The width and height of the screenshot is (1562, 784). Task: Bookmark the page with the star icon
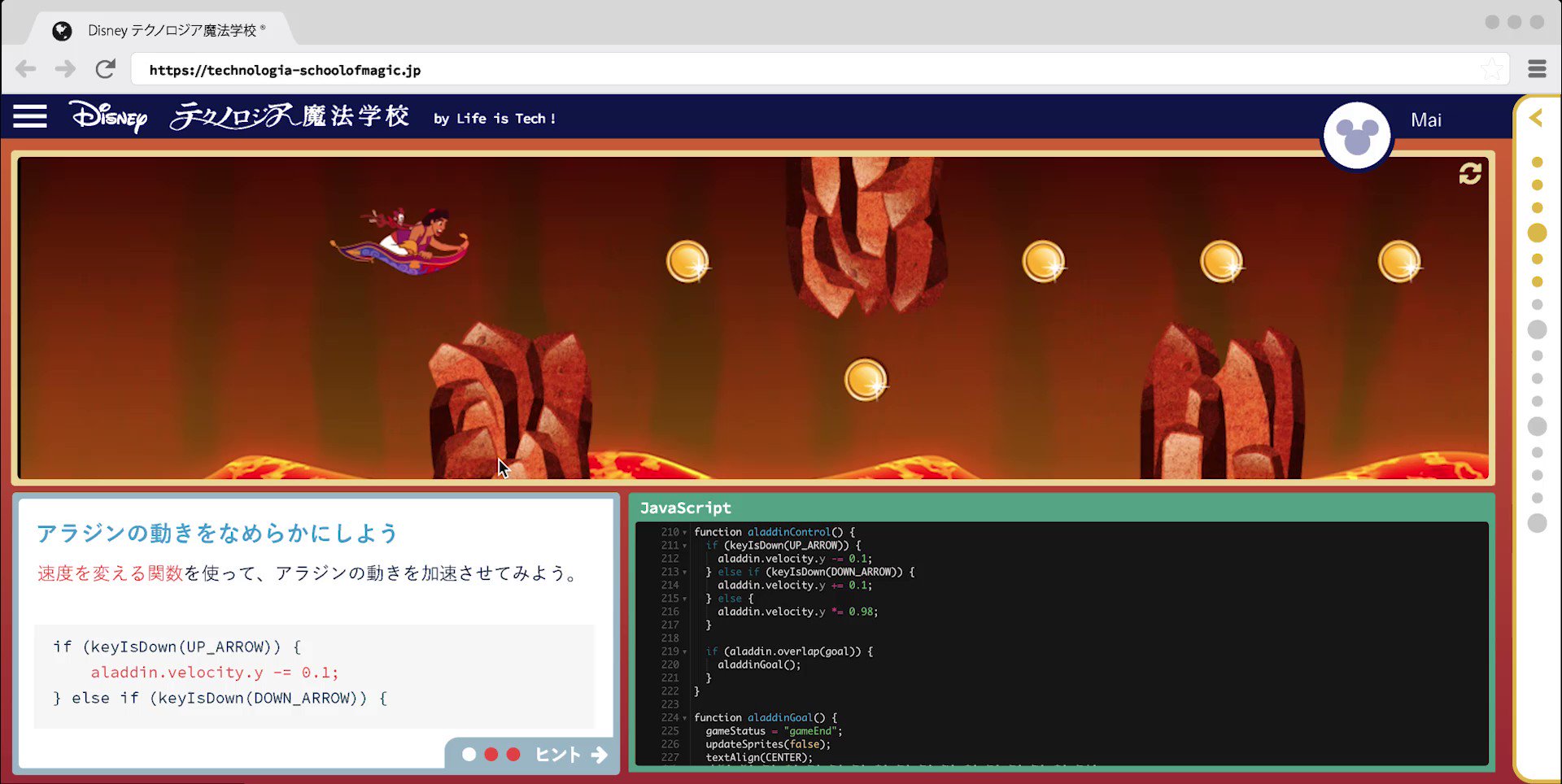(1491, 69)
